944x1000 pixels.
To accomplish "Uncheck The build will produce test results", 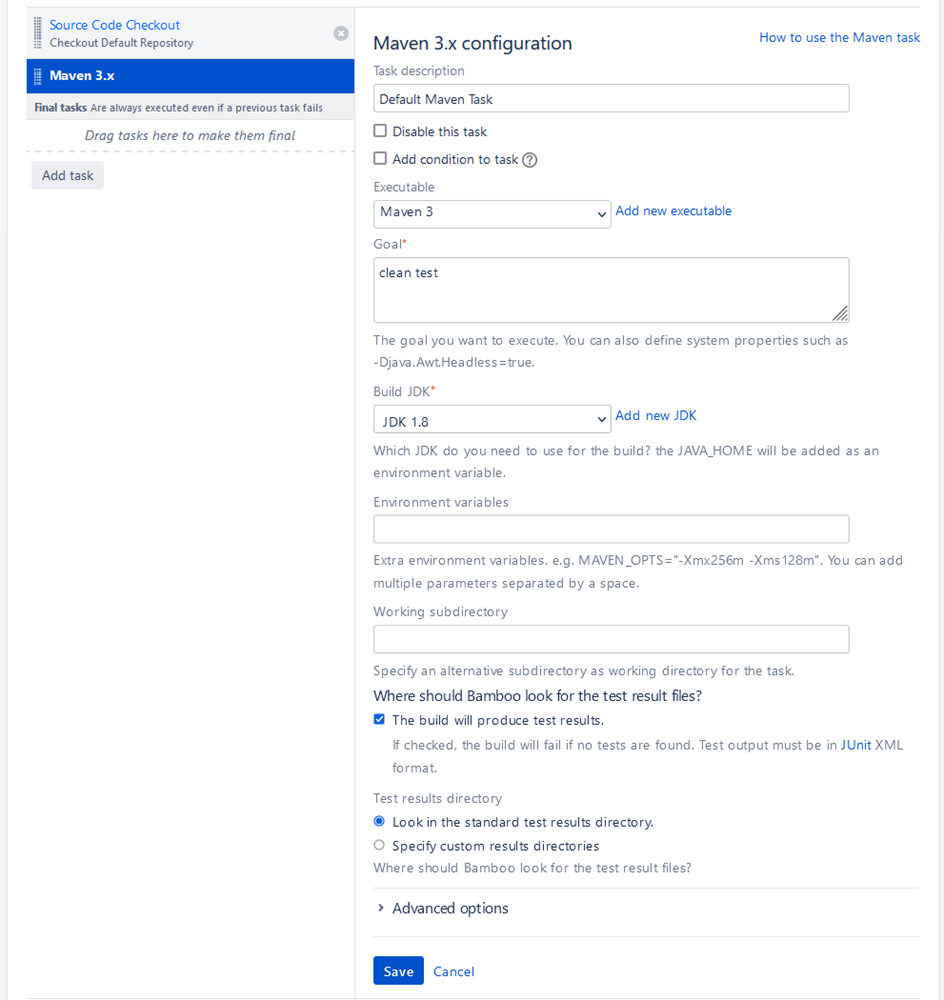I will pyautogui.click(x=379, y=719).
